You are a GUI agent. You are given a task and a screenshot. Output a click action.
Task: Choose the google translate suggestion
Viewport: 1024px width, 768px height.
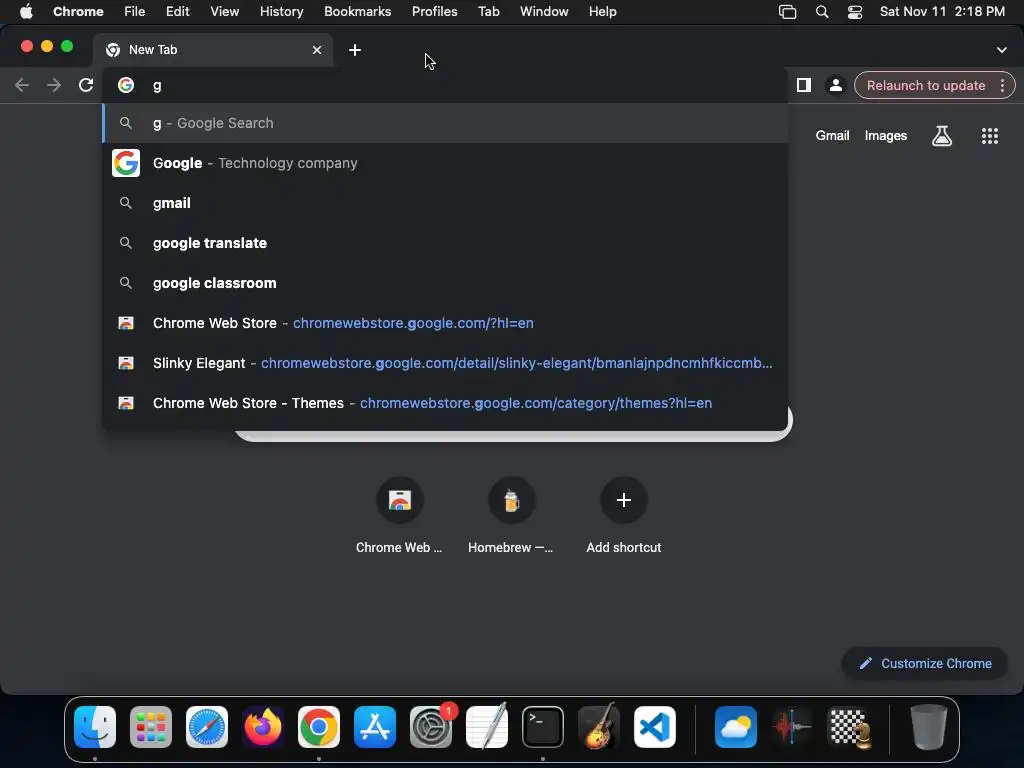click(x=445, y=243)
